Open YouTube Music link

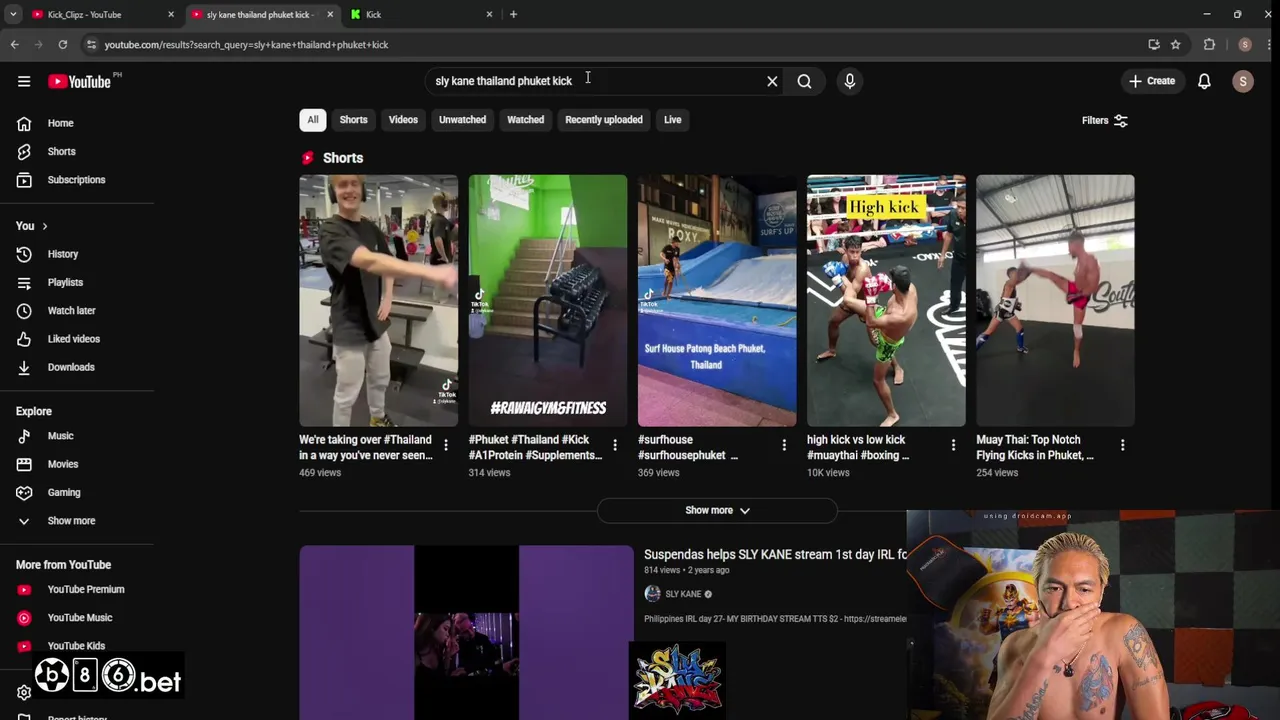pos(77,618)
